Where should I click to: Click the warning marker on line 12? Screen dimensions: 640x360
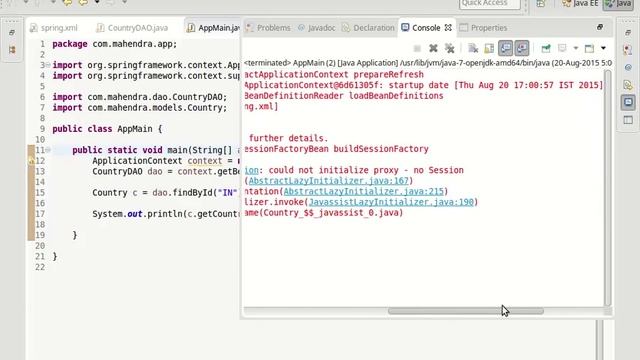click(x=31, y=161)
